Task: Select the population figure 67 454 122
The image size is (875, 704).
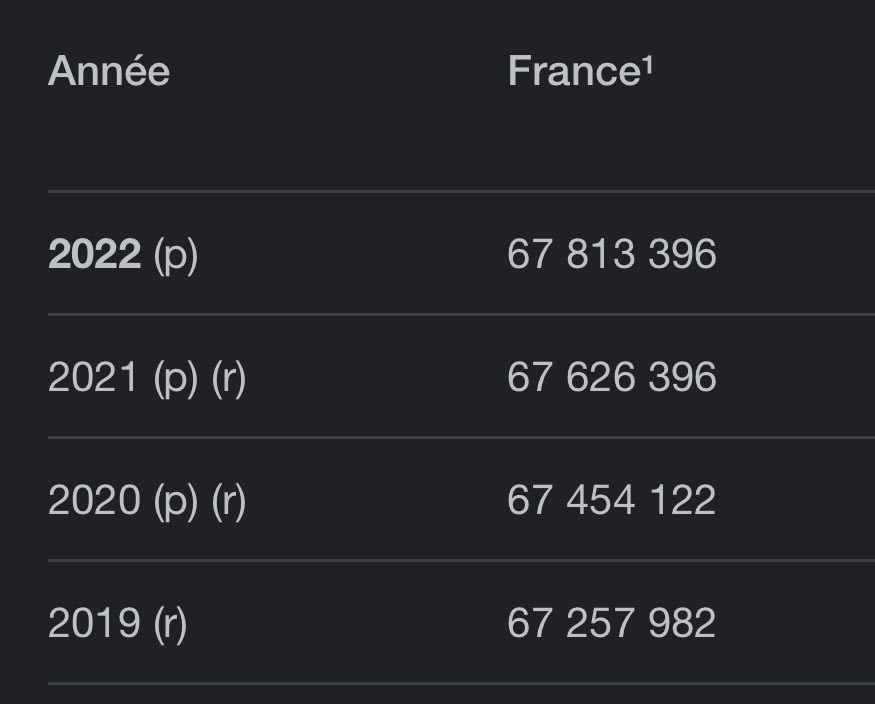Action: [611, 500]
